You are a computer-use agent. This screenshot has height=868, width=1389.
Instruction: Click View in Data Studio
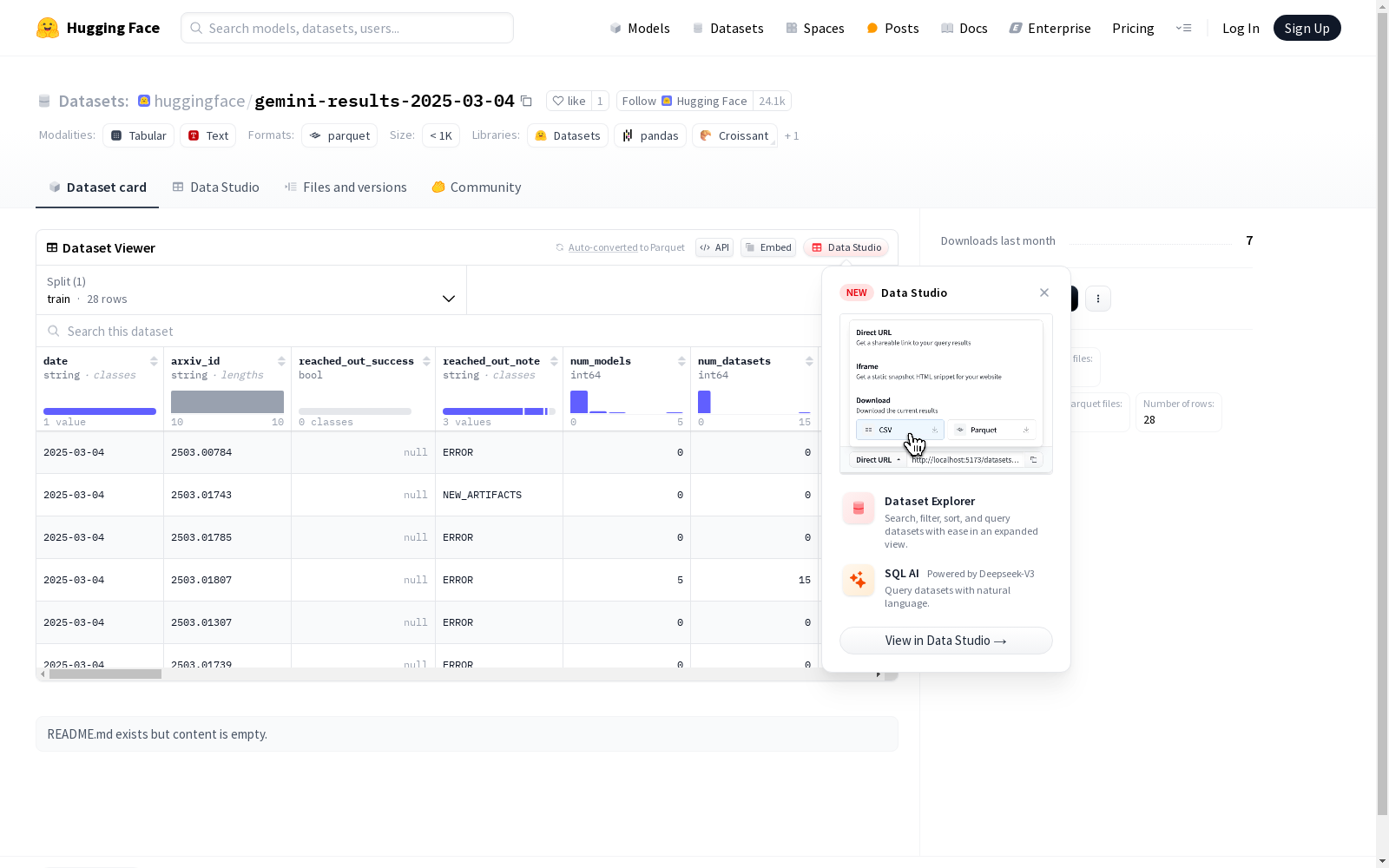(945, 641)
